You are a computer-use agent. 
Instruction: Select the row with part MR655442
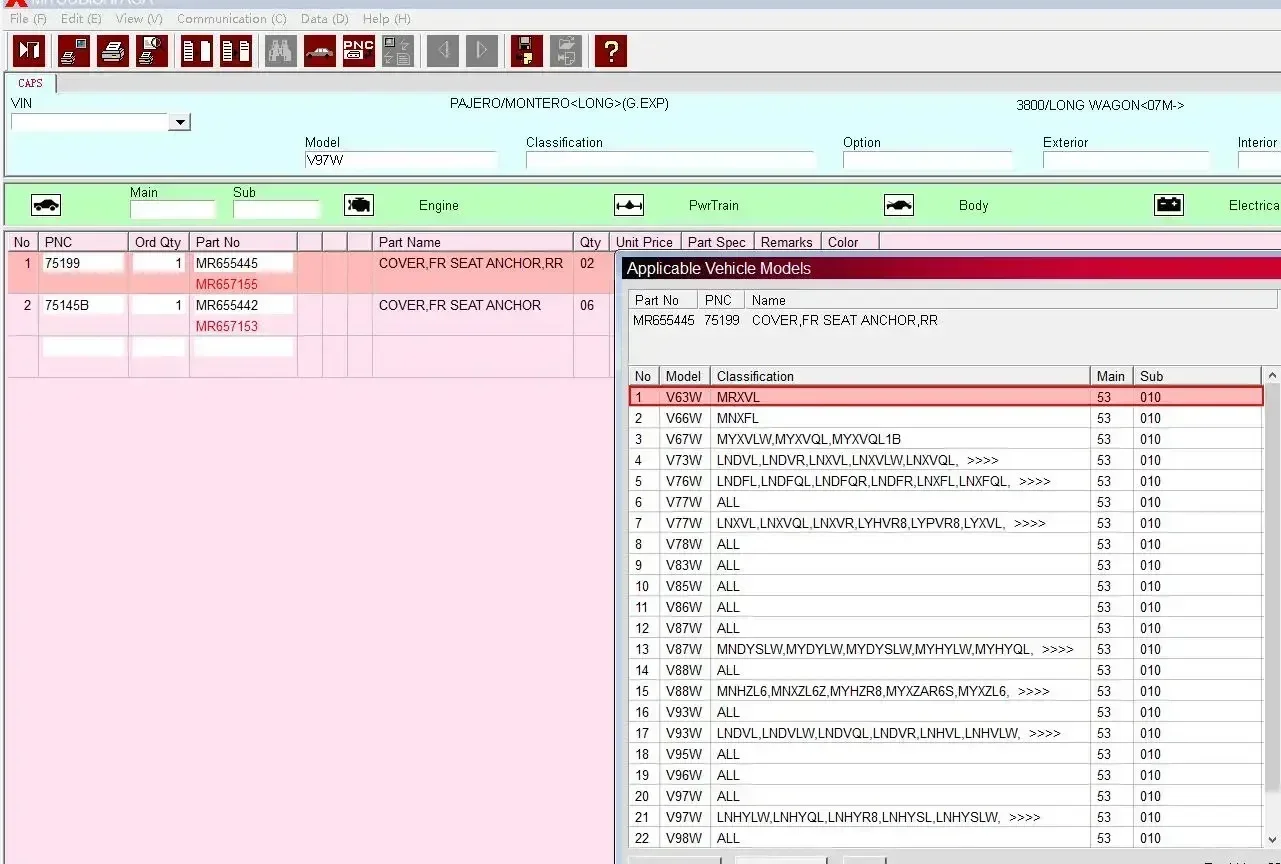pos(308,315)
